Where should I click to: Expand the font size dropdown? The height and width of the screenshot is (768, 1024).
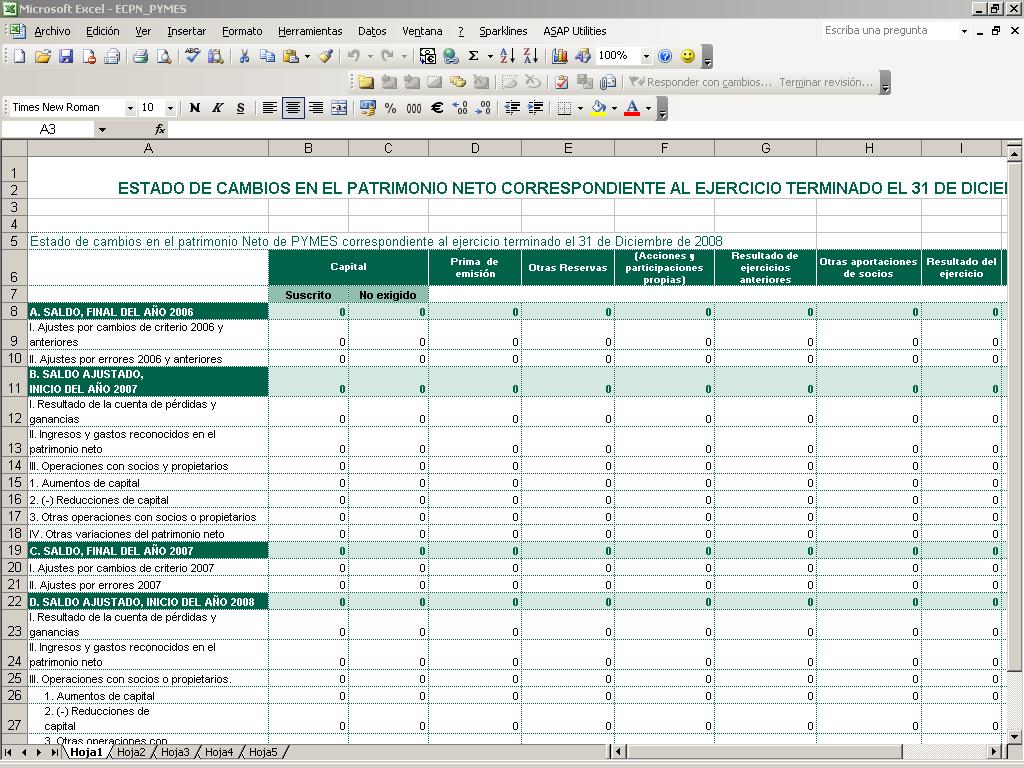click(x=170, y=108)
